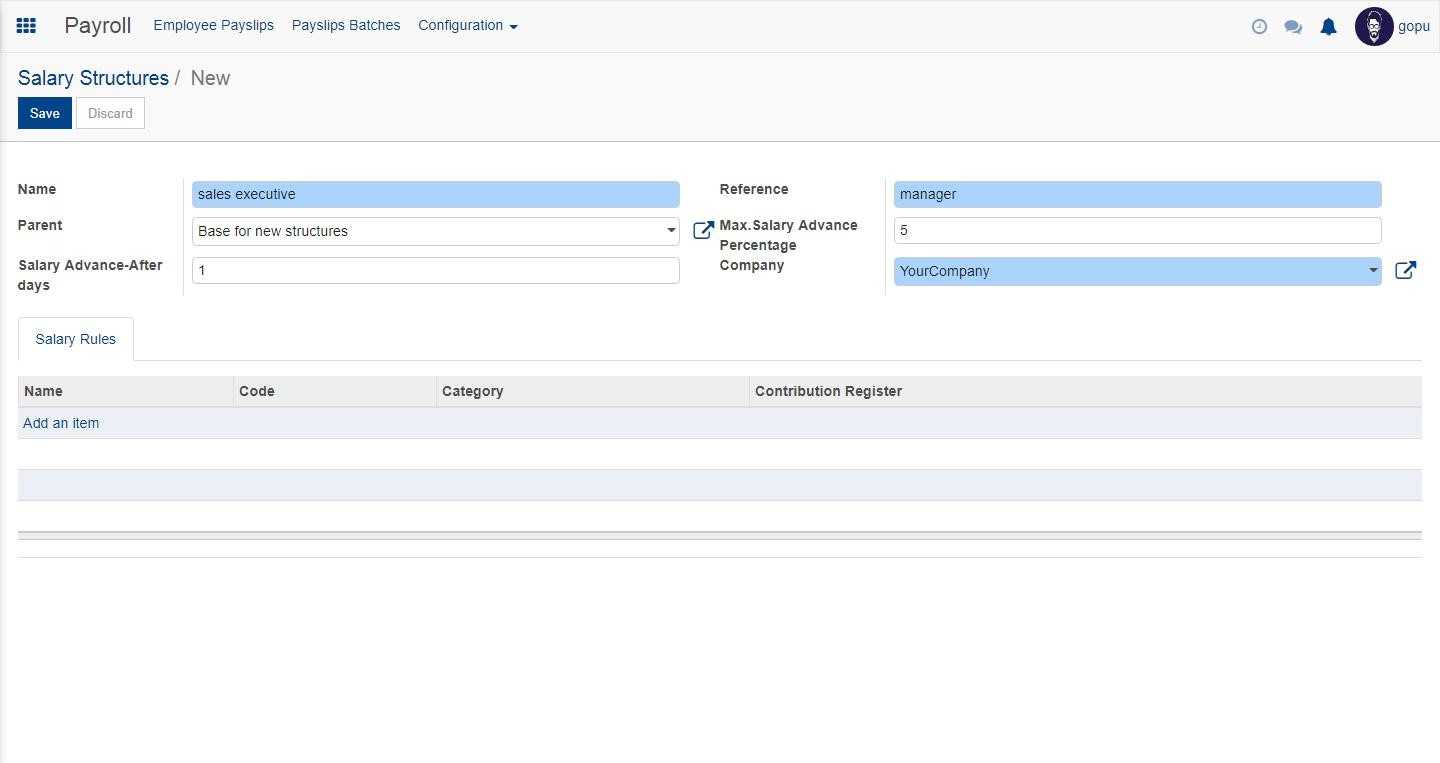1440x763 pixels.
Task: Open external link for Company field
Action: pyautogui.click(x=1405, y=271)
